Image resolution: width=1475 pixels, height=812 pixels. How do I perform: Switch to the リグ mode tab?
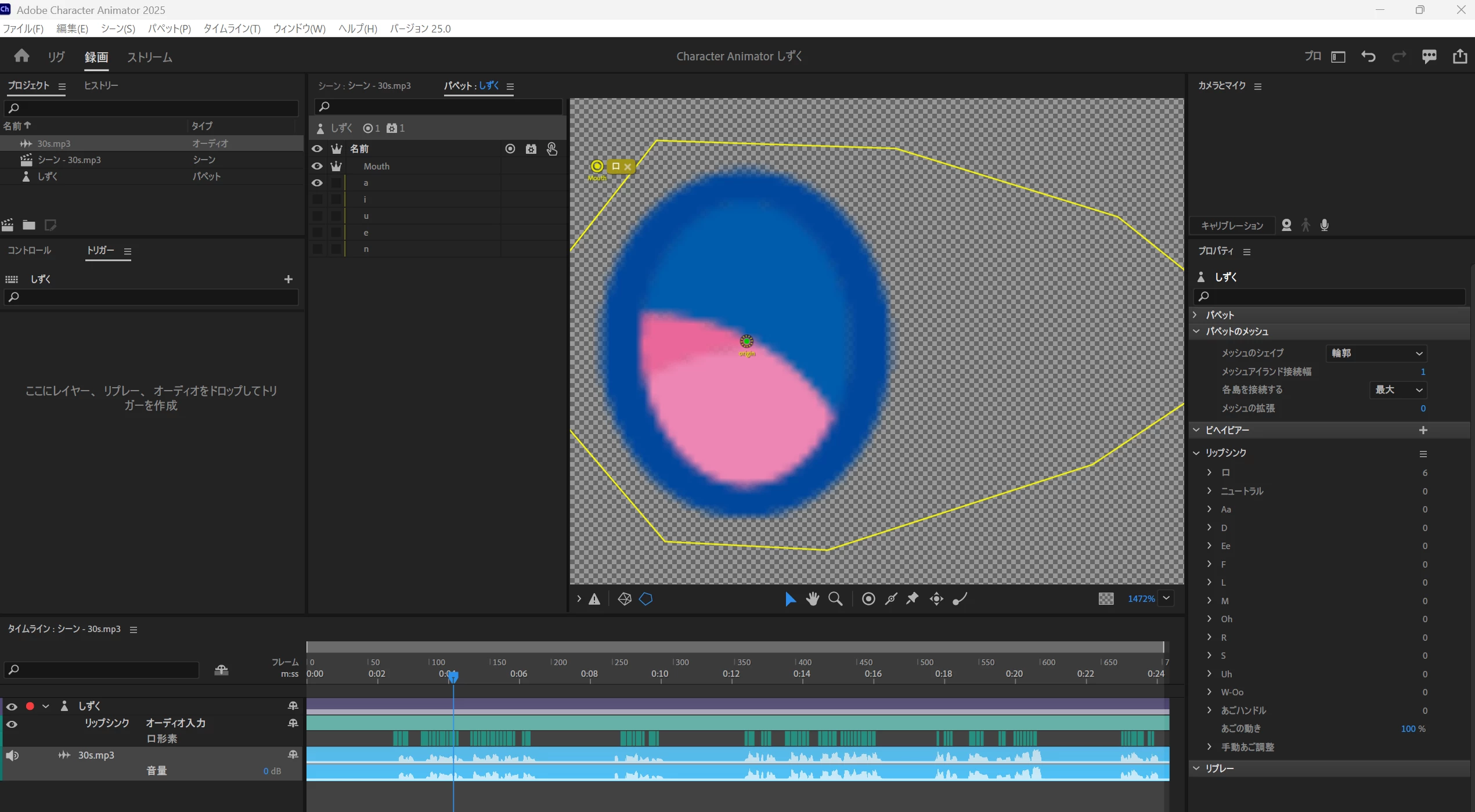click(x=56, y=57)
